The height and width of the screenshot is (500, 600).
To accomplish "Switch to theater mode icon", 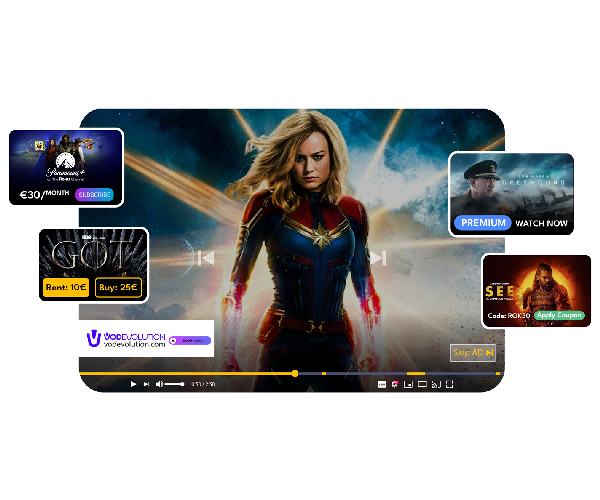I will 422,384.
